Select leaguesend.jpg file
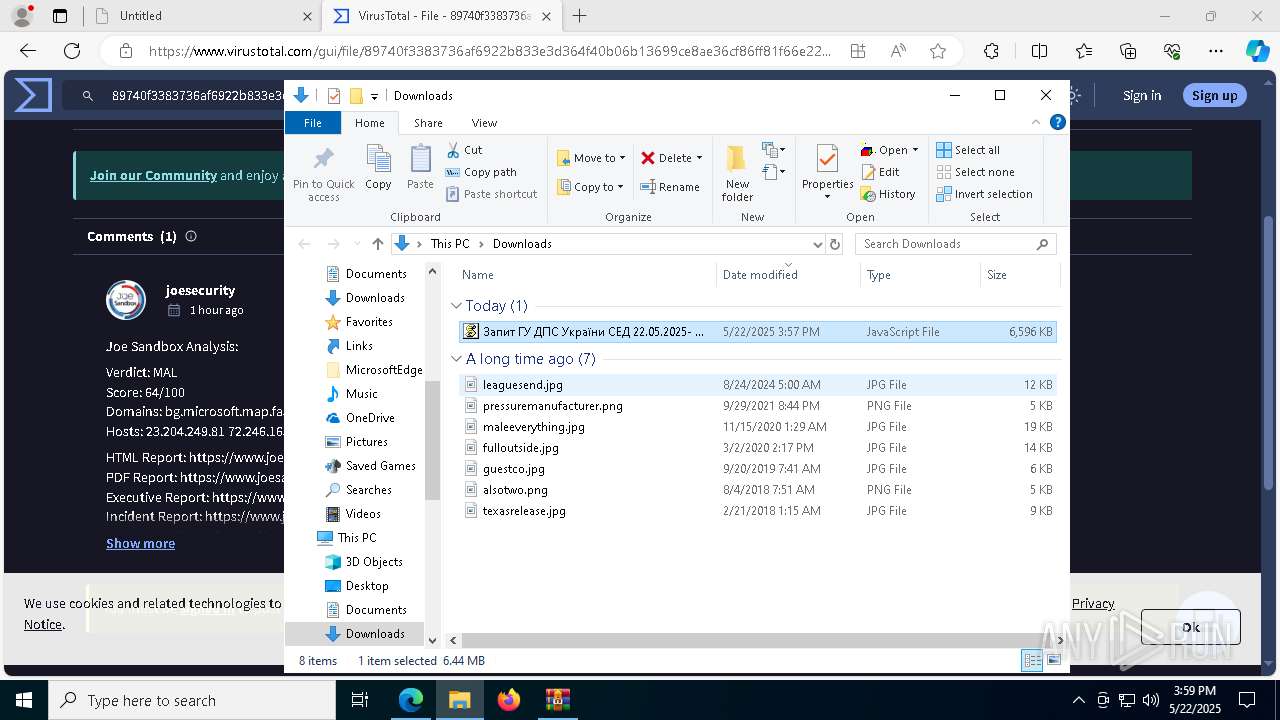Viewport: 1280px width, 720px height. (x=522, y=385)
